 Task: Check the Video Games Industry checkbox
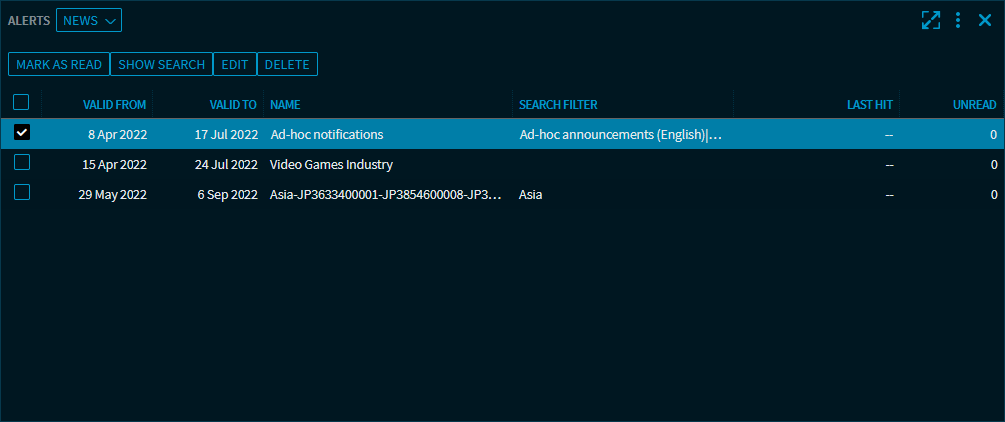pyautogui.click(x=21, y=163)
